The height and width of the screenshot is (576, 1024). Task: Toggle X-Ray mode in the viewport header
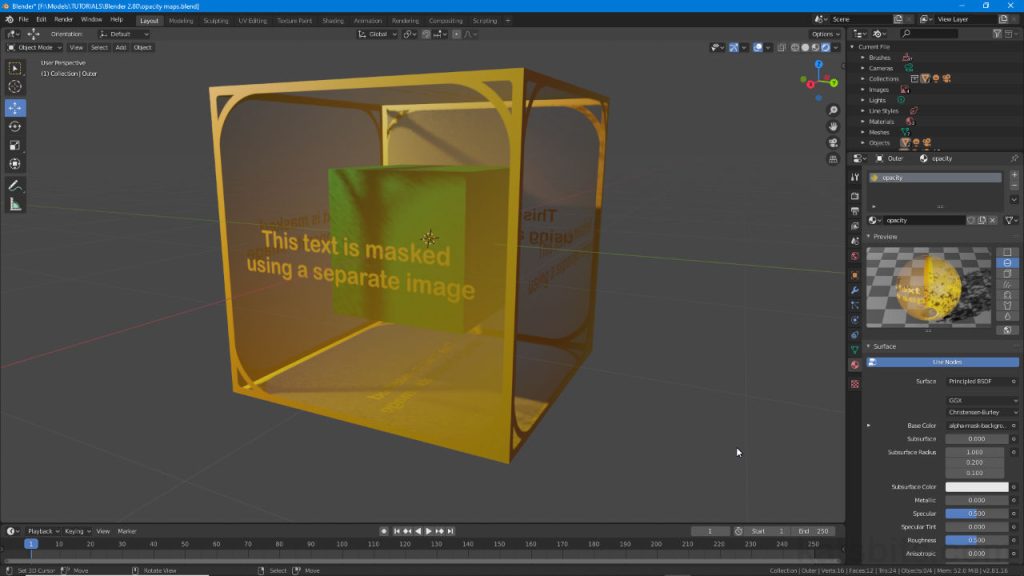781,47
